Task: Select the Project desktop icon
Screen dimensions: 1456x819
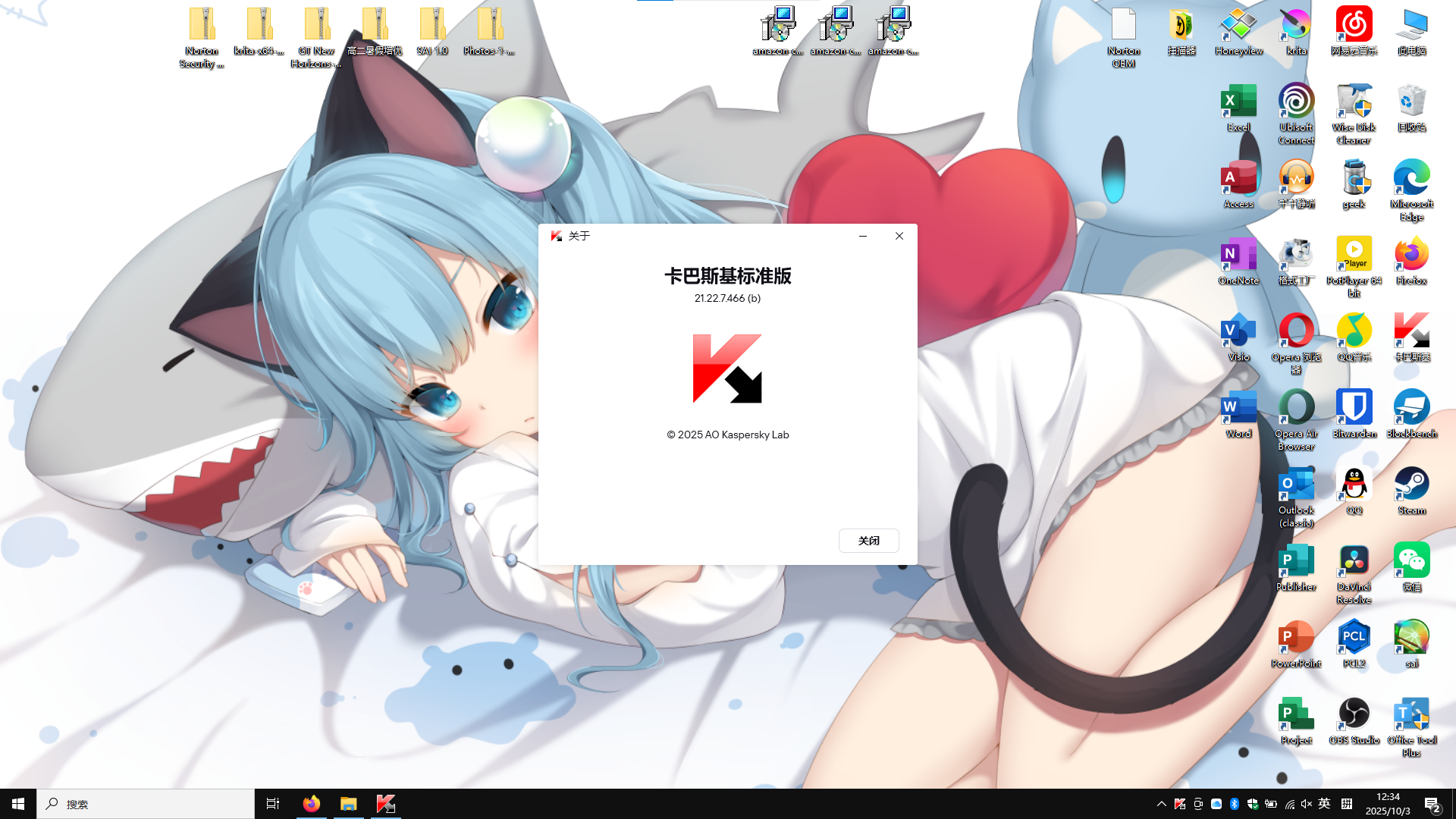Action: point(1296,720)
